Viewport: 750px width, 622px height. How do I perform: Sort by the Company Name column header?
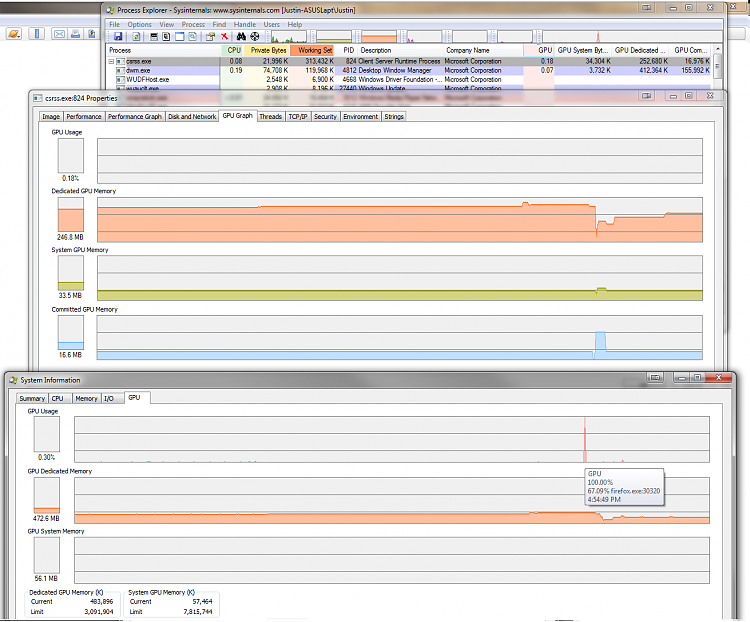point(483,50)
